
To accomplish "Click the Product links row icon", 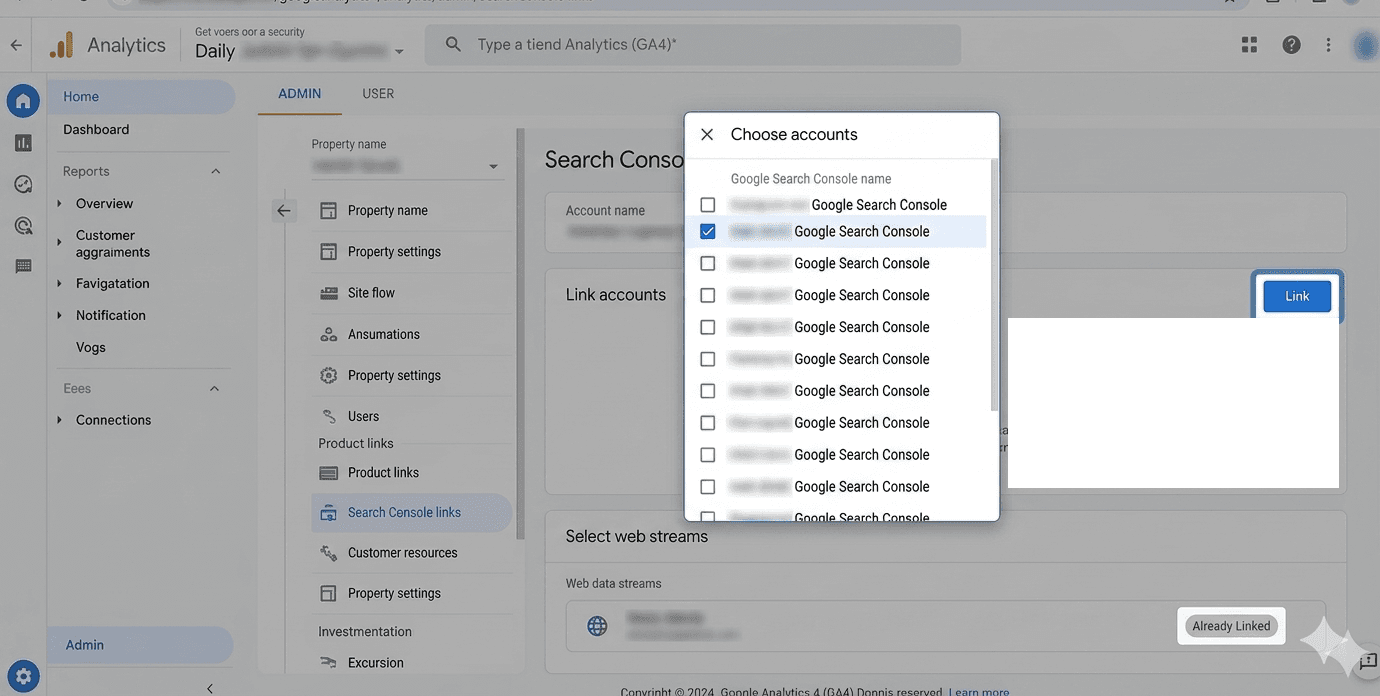I will tap(328, 473).
